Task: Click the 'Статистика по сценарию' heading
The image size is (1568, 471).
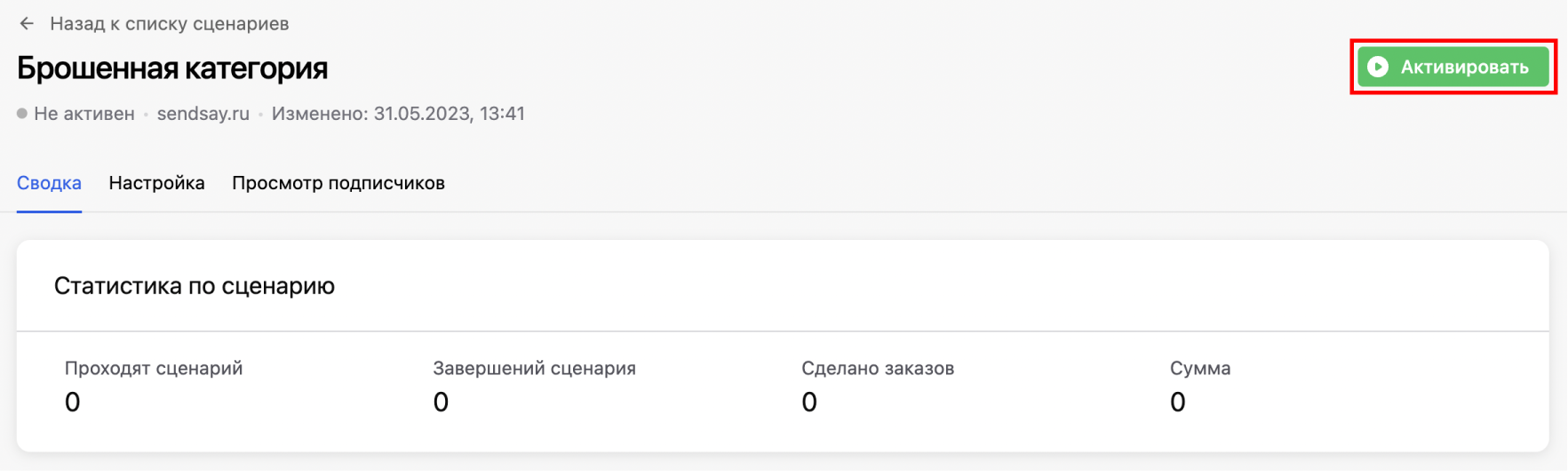Action: 194,286
